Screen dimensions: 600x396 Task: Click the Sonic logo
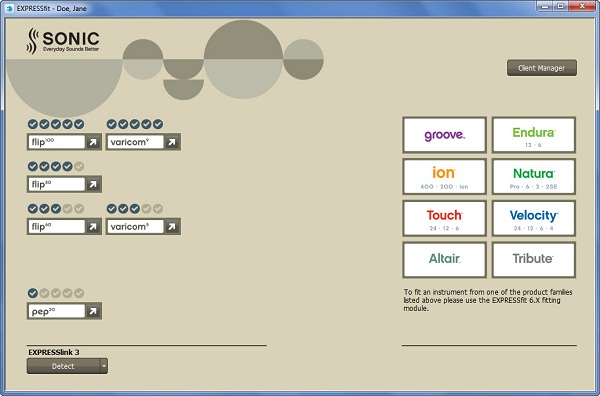tap(63, 41)
